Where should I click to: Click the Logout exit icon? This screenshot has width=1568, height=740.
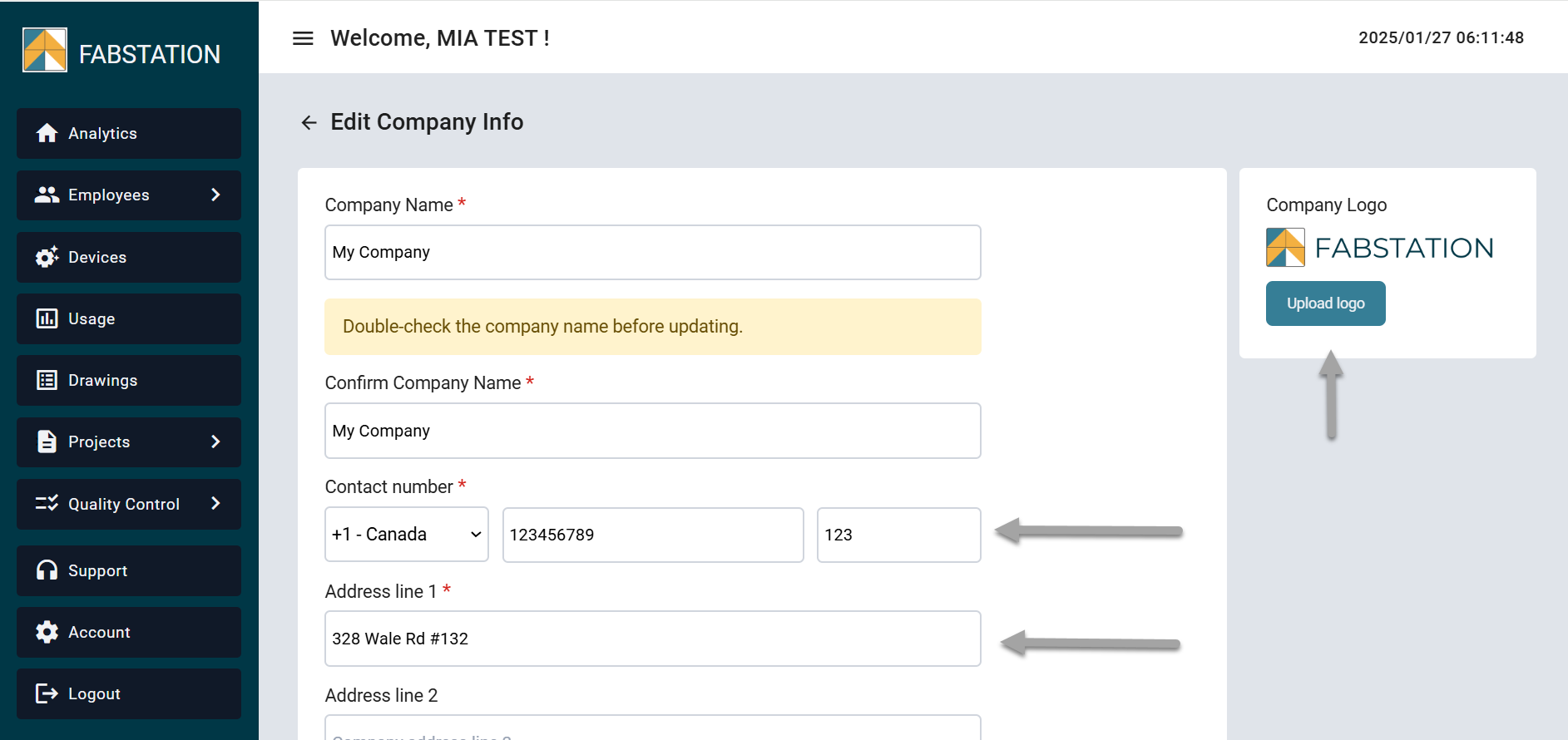click(47, 693)
